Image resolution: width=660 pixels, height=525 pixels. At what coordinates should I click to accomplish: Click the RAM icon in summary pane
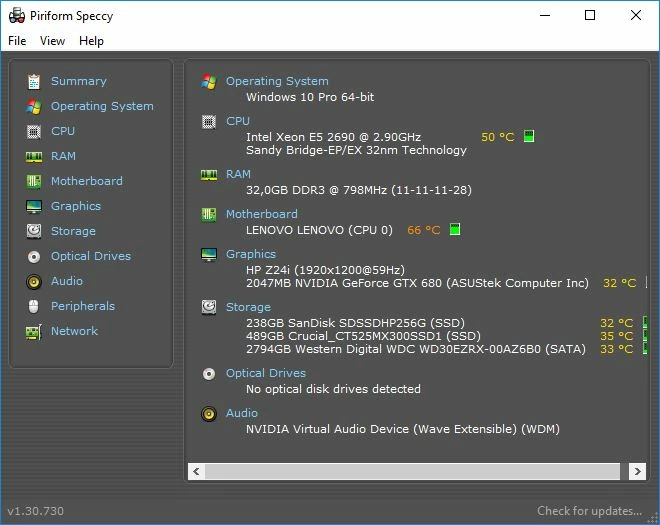209,175
